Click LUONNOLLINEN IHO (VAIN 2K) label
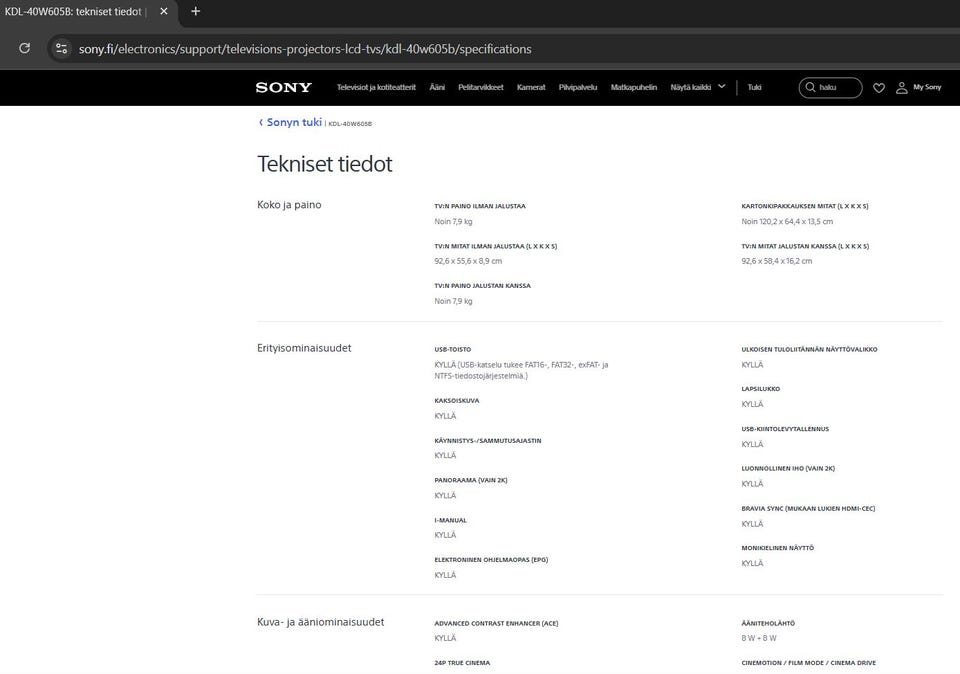Screen dimensions: 960x674 point(788,469)
